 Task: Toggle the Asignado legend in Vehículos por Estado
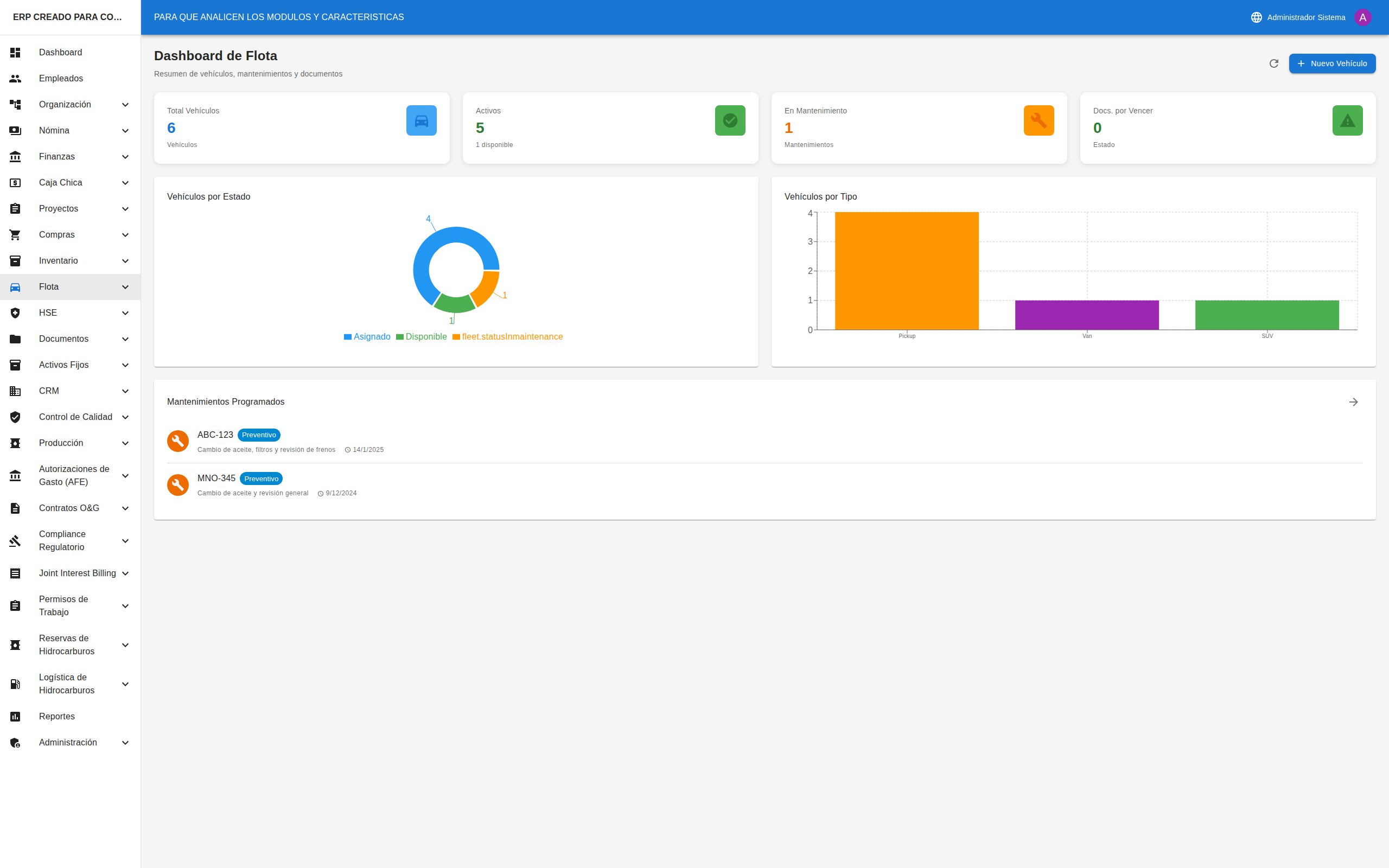[x=367, y=336]
